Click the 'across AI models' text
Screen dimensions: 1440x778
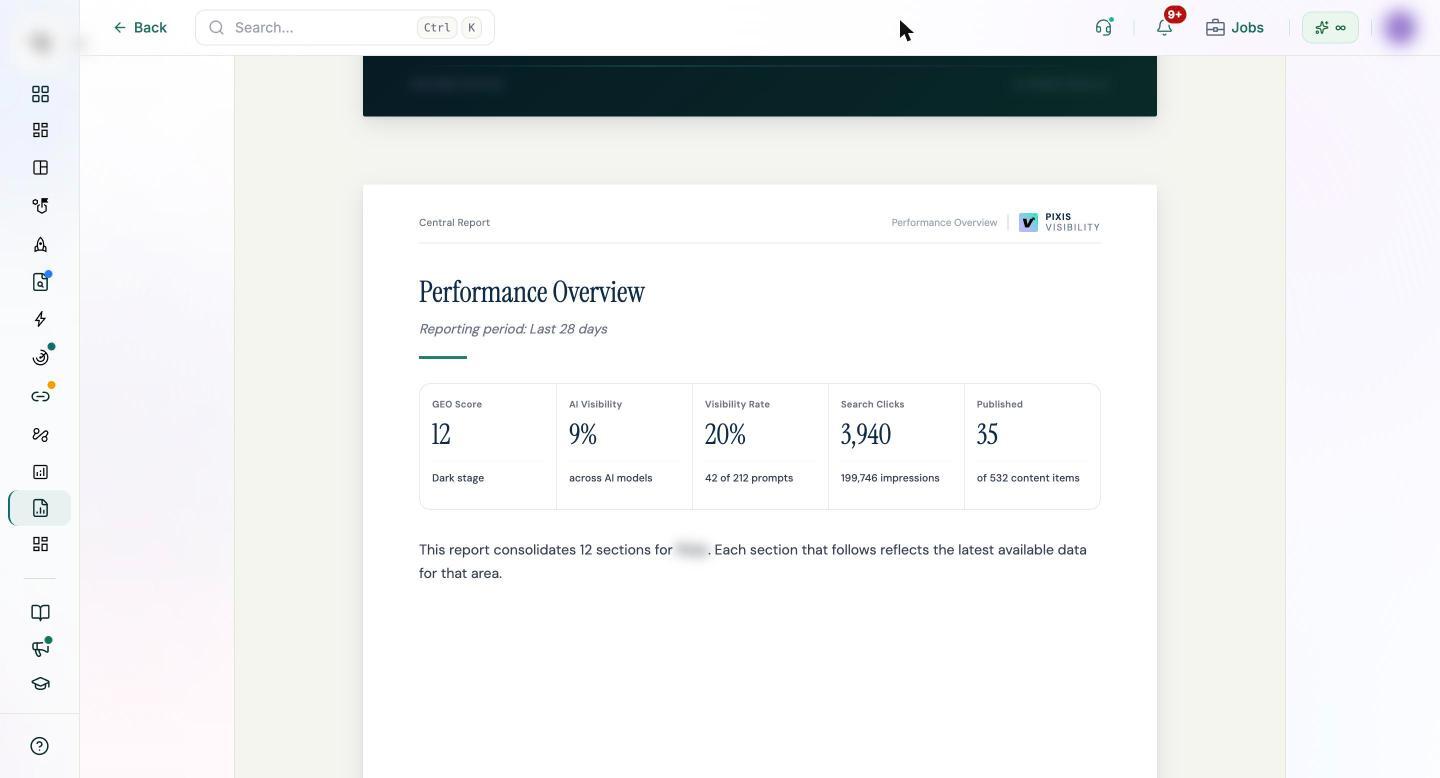point(611,478)
